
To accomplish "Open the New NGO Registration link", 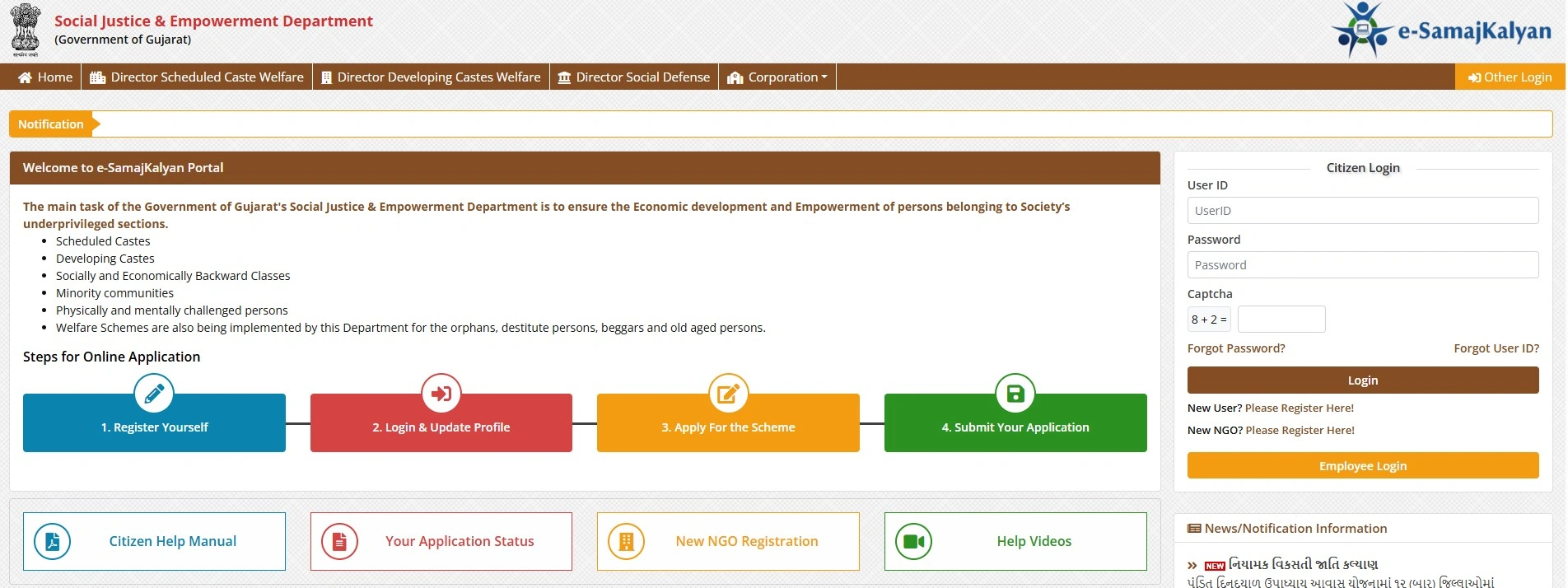I will [728, 542].
